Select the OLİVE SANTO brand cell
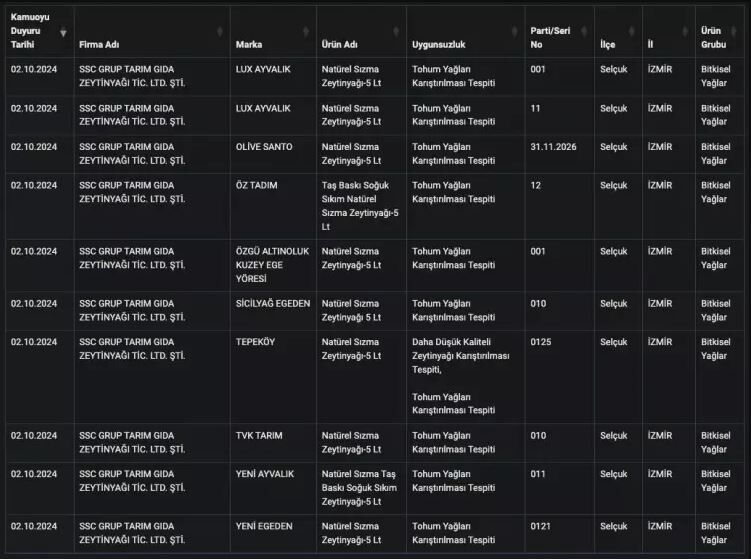The image size is (751, 559). pos(264,147)
